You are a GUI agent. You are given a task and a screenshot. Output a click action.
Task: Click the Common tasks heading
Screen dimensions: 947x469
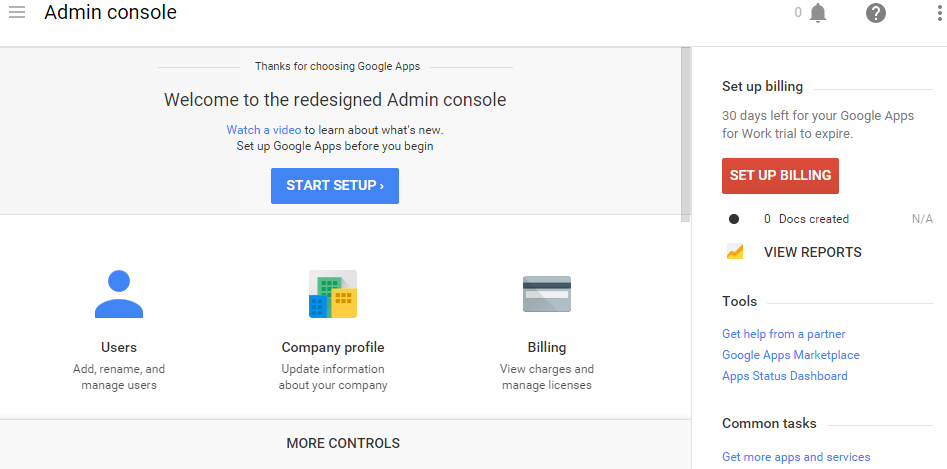pos(769,423)
